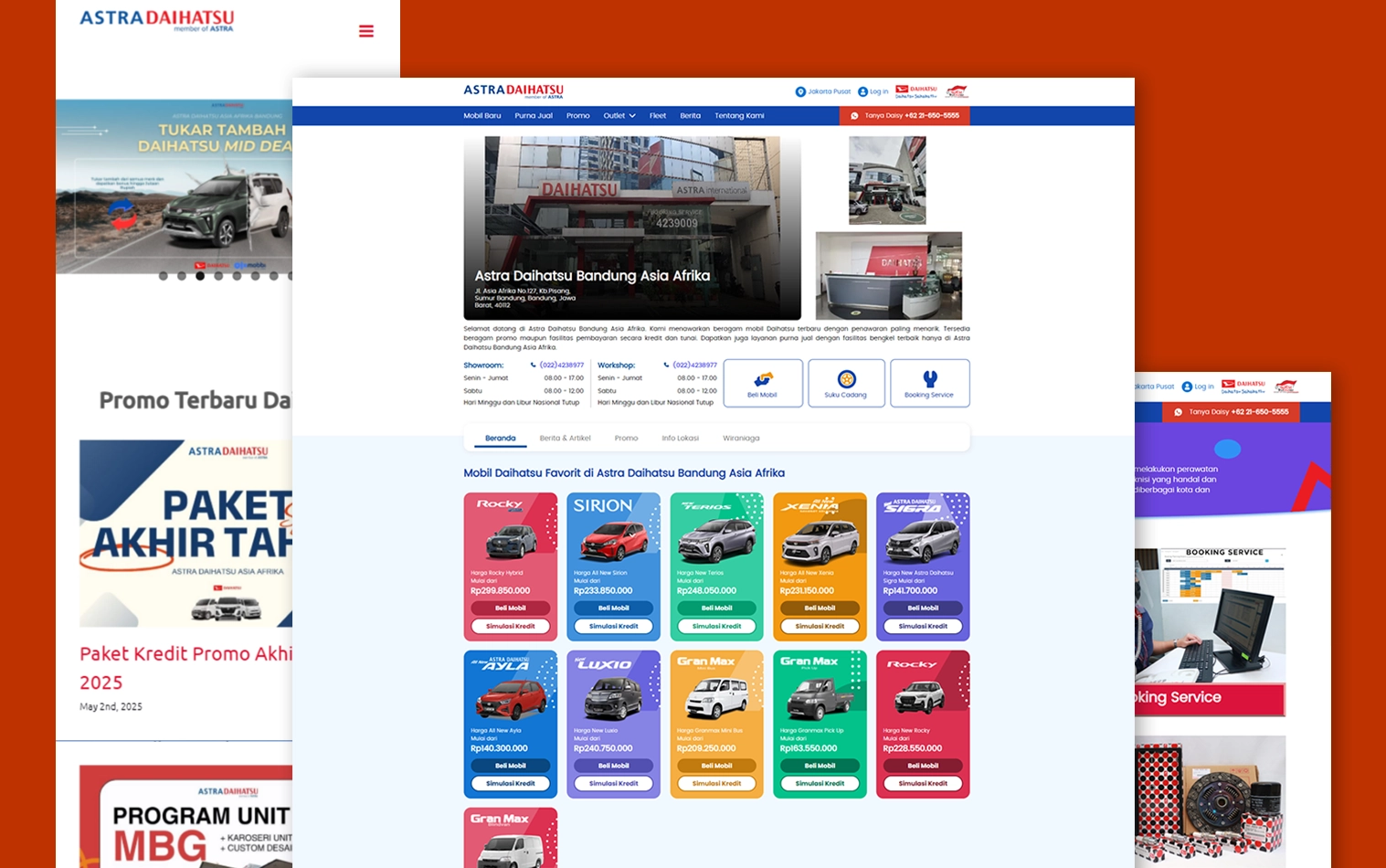This screenshot has width=1386, height=868.
Task: Click Simulasi Kredit on the Terios card
Action: coord(716,626)
